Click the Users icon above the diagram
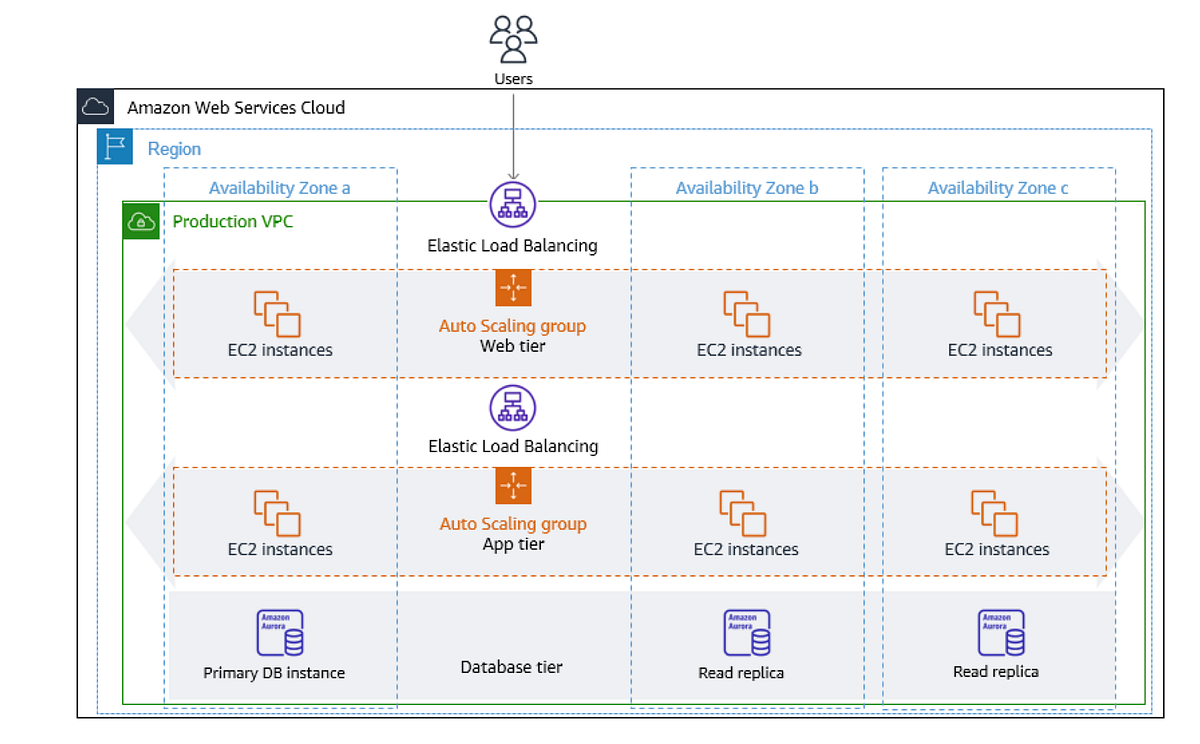1200x744 pixels. (x=513, y=40)
